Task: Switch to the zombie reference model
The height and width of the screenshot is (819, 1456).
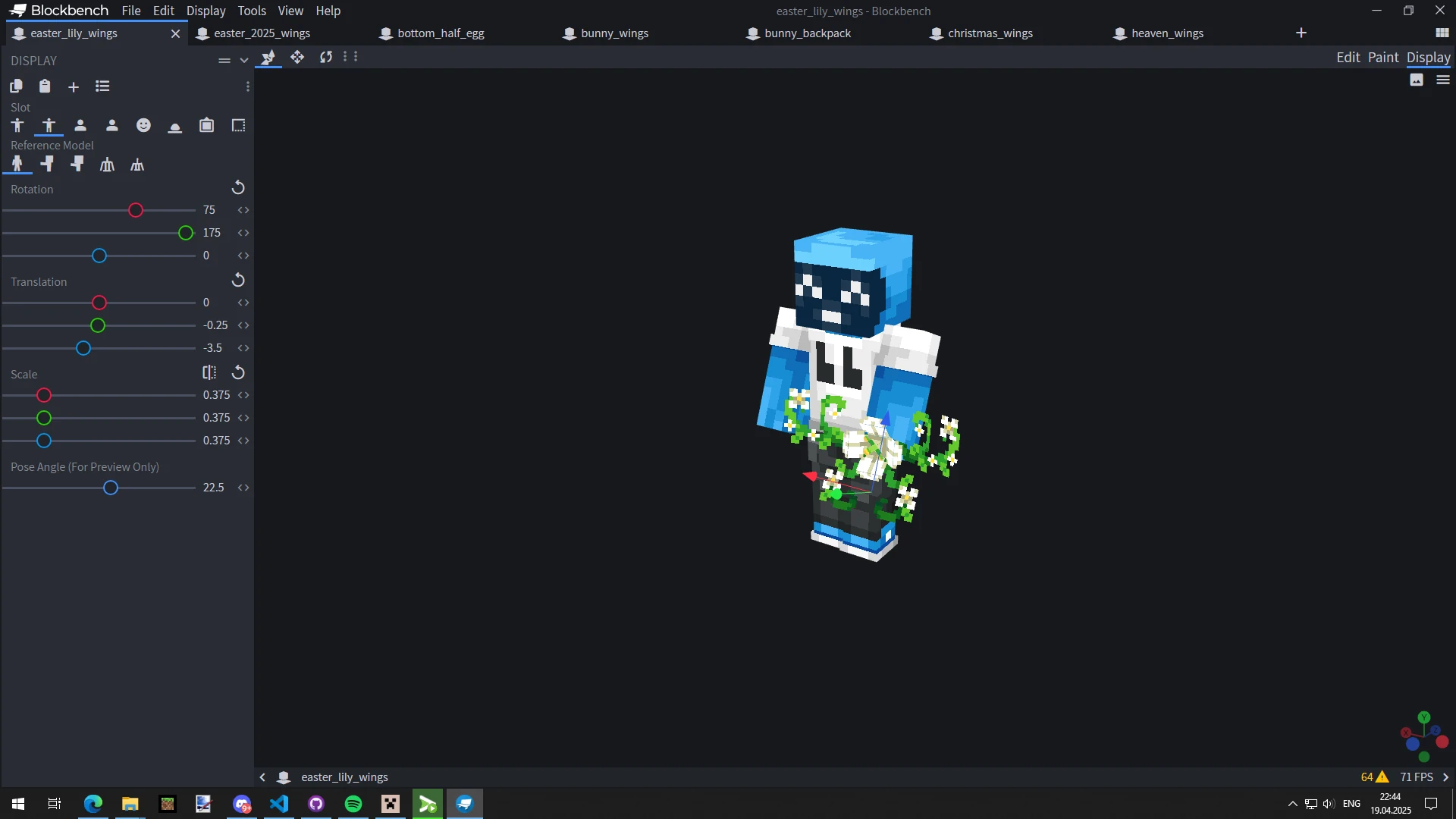Action: pyautogui.click(x=48, y=164)
